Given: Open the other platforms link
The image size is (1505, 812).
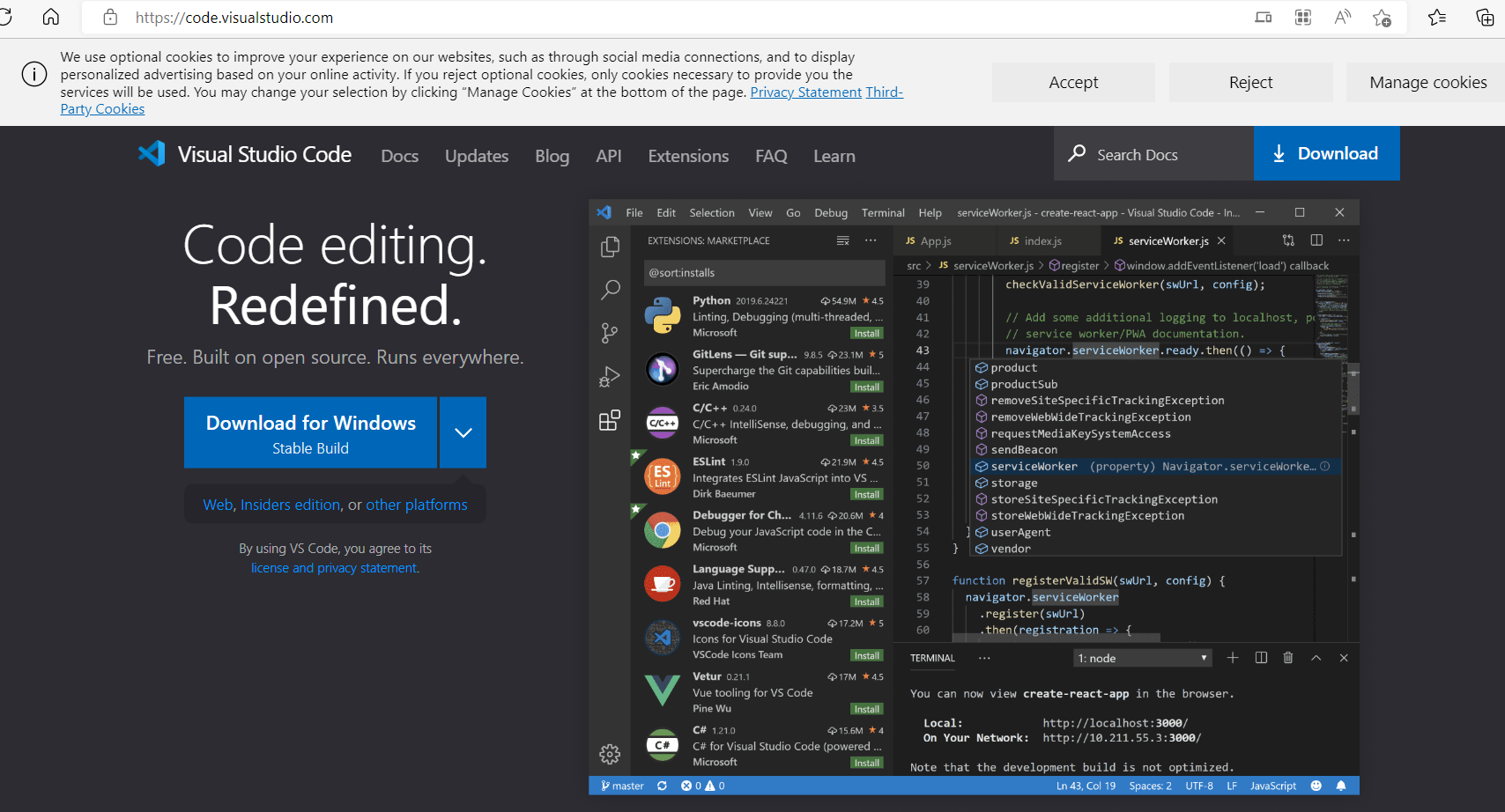Looking at the screenshot, I should [417, 505].
